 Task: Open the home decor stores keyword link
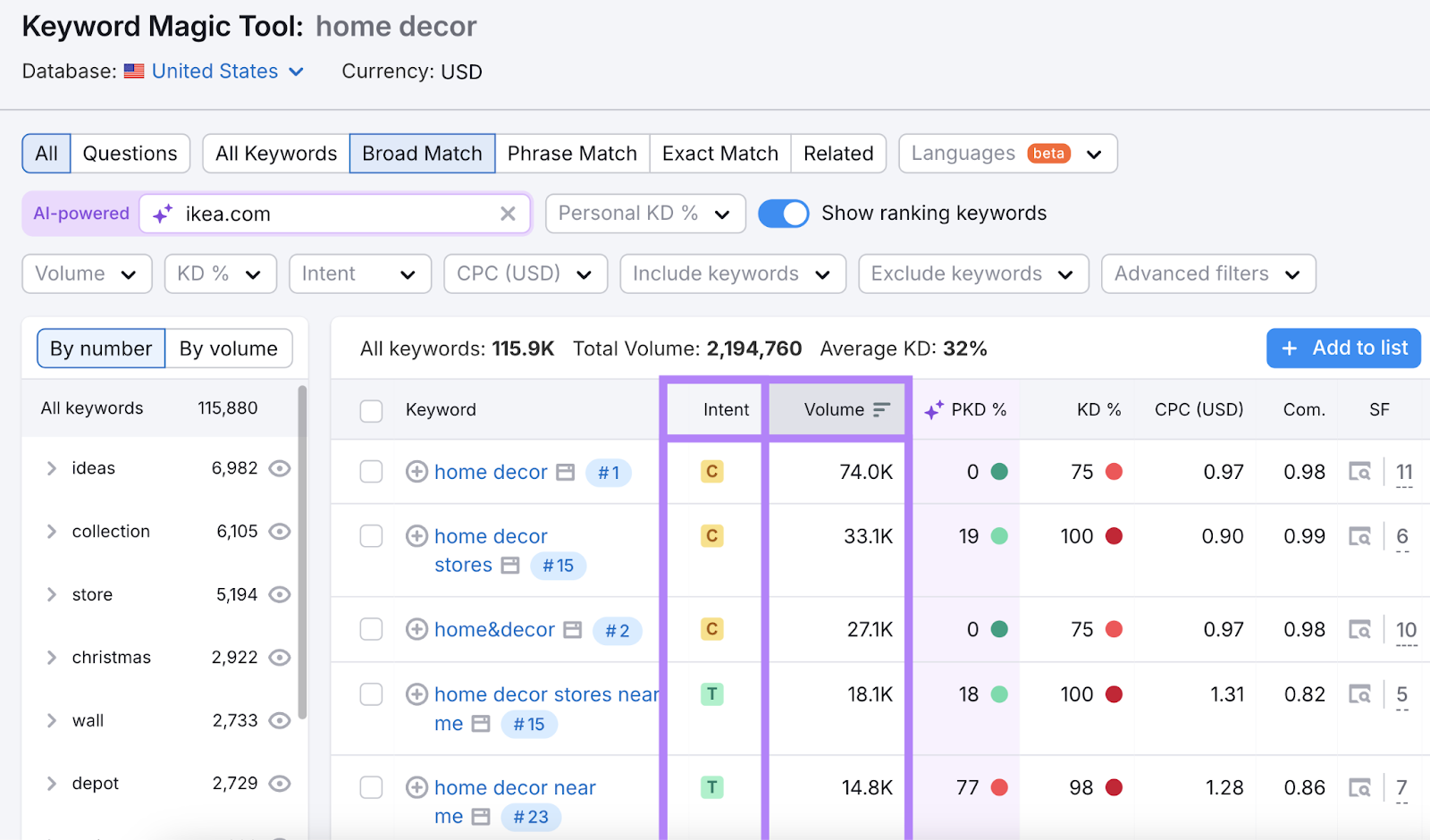(490, 536)
